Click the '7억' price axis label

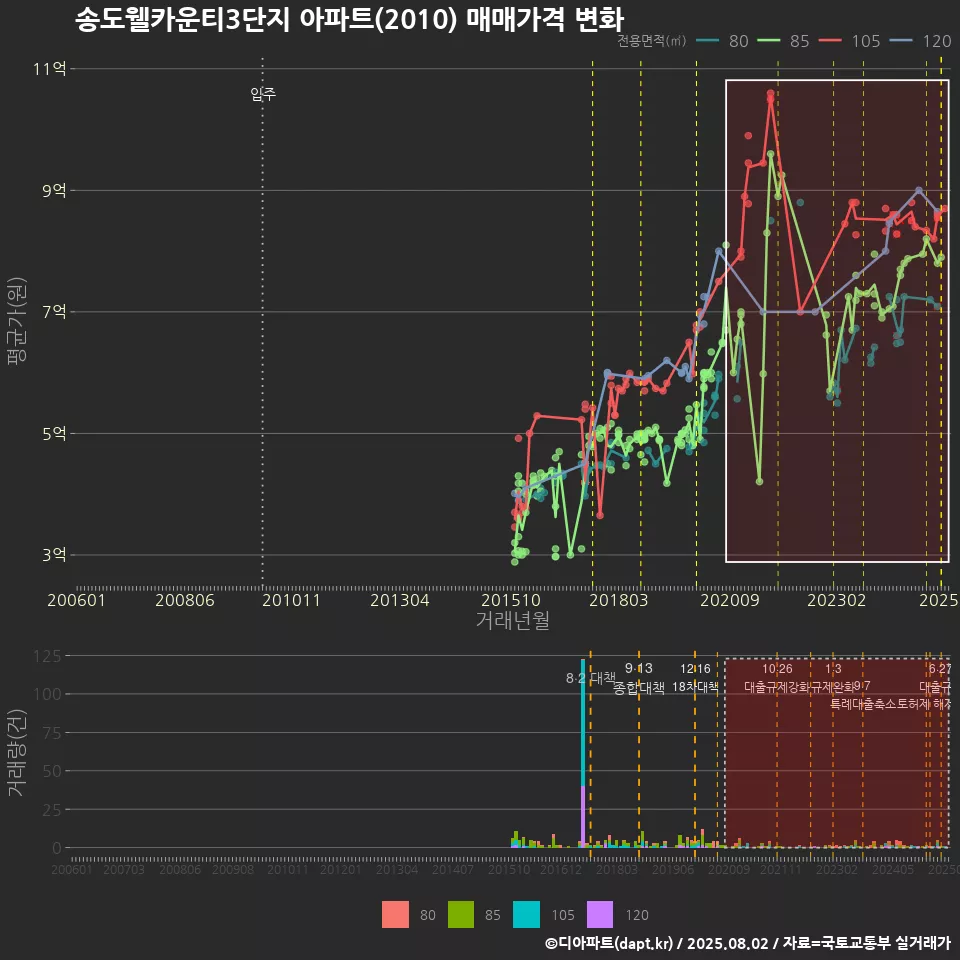tap(54, 312)
